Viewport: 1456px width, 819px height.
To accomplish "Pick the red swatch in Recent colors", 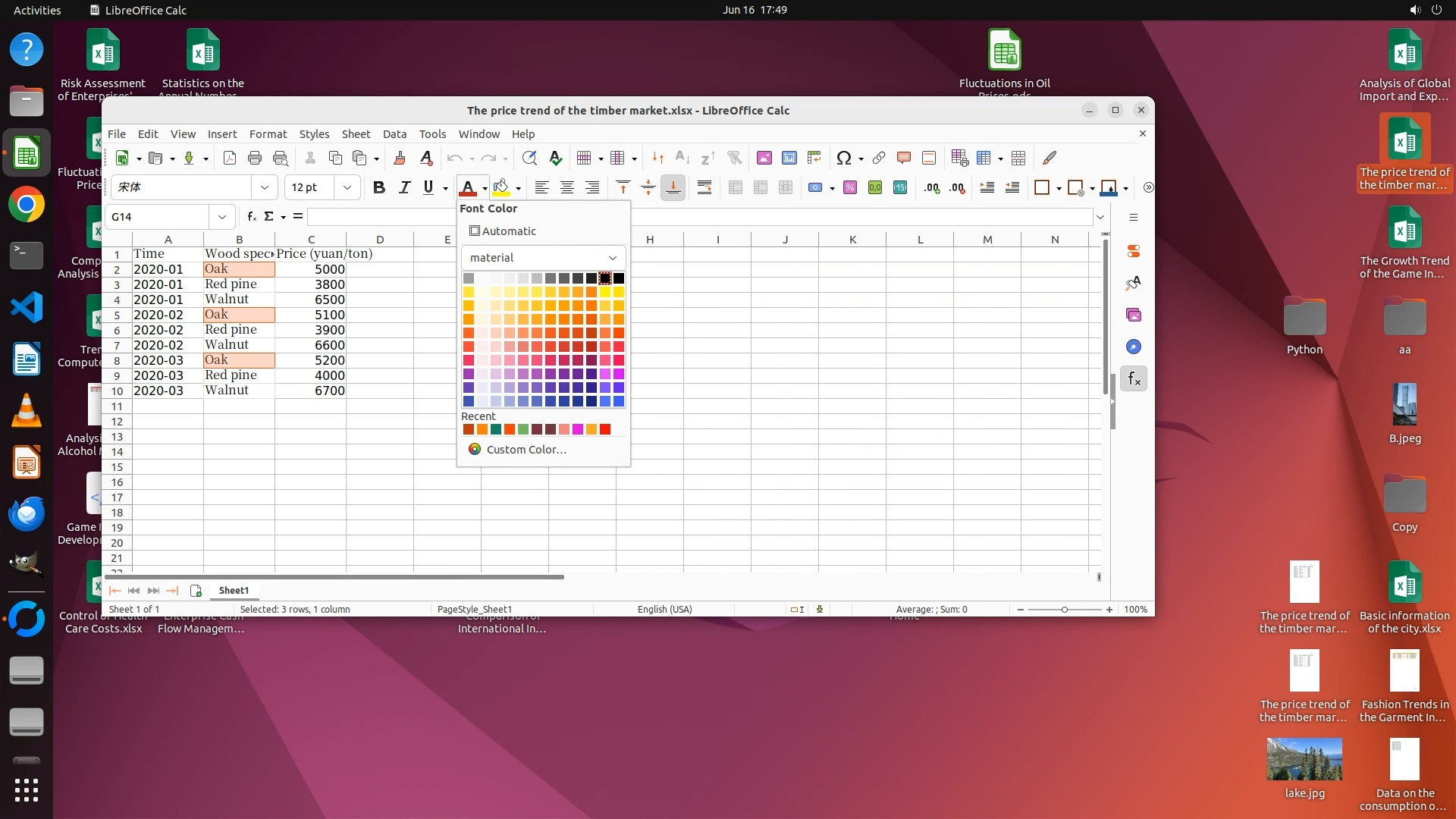I will click(x=605, y=430).
